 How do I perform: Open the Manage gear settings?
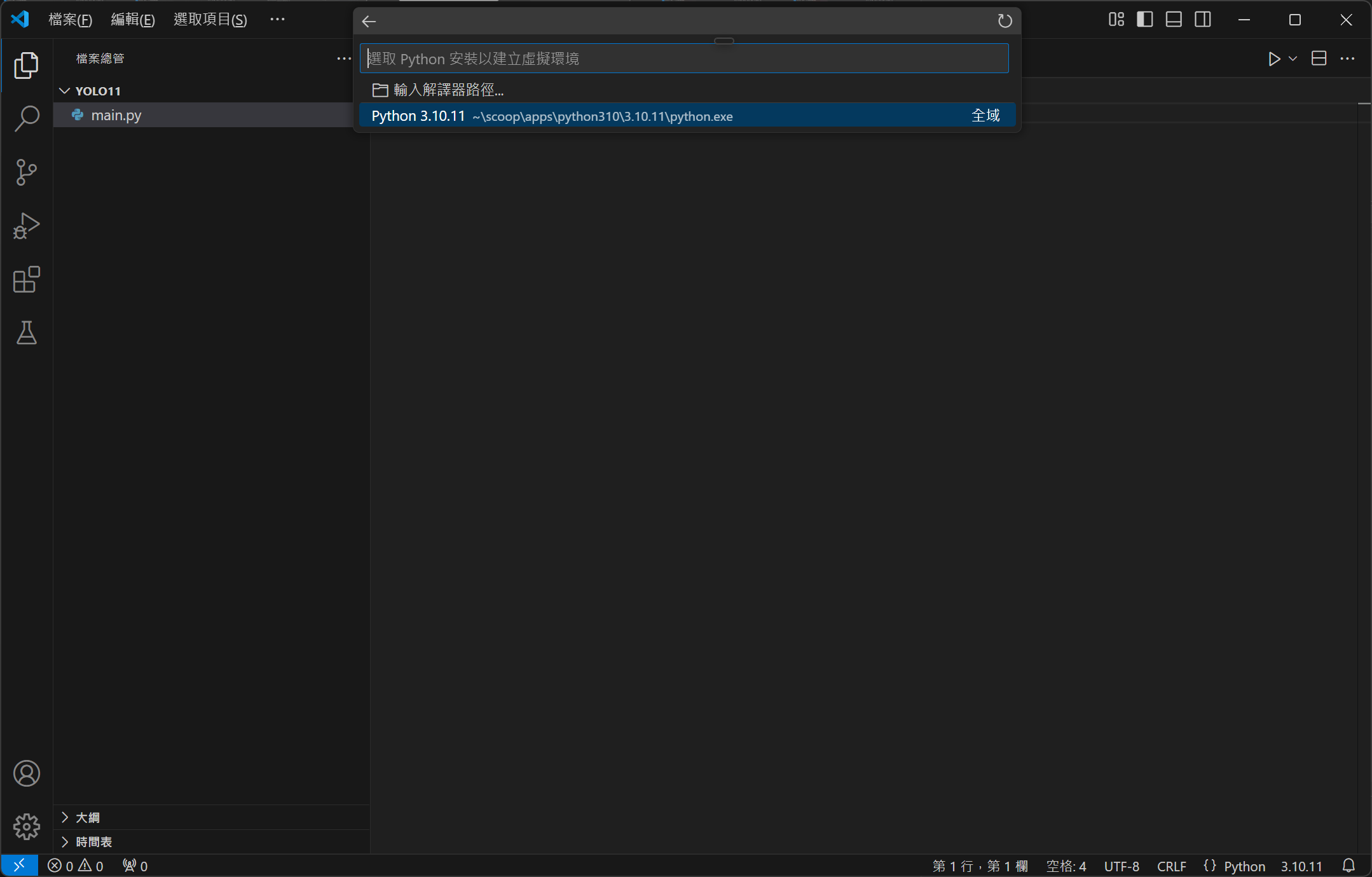[26, 826]
